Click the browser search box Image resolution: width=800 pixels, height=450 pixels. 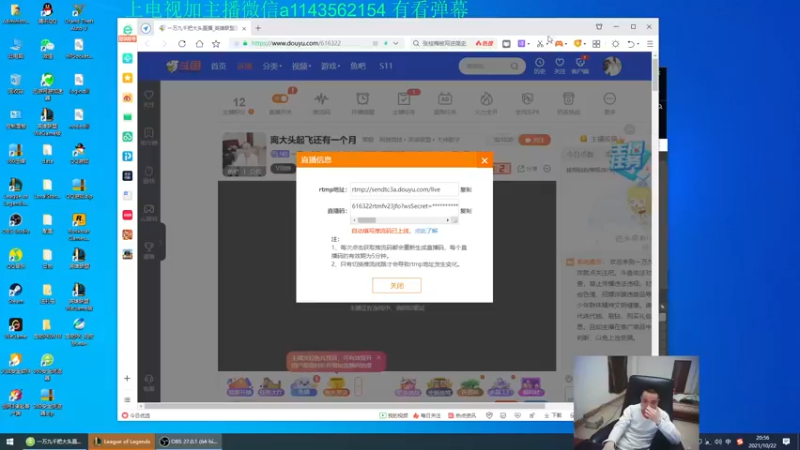coord(444,43)
